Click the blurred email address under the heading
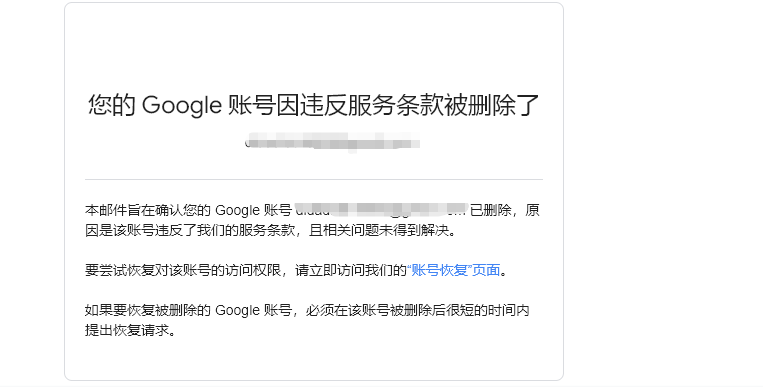The width and height of the screenshot is (763, 387). (x=333, y=142)
